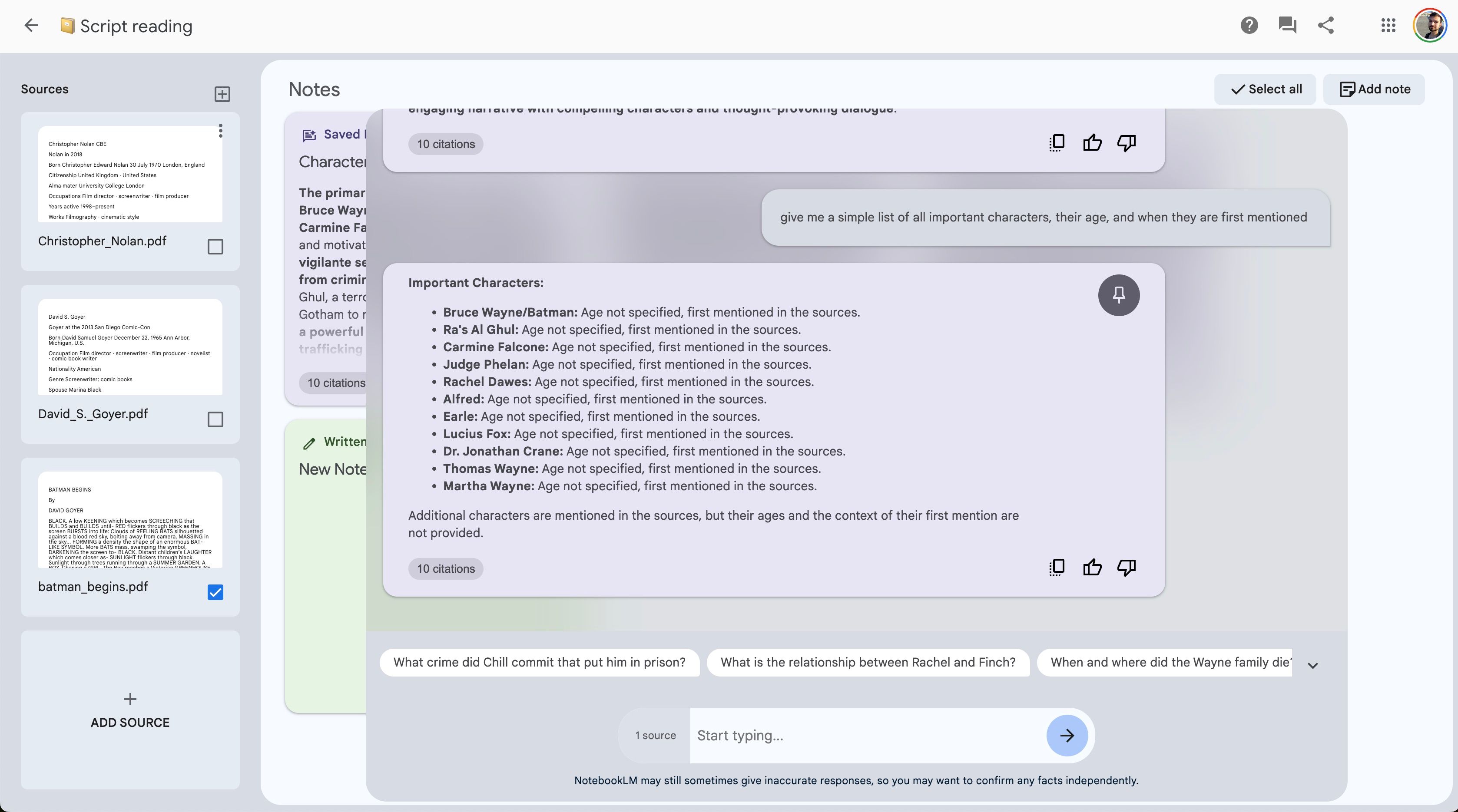The image size is (1458, 812).
Task: Expand the suggested questions chevron
Action: (x=1313, y=665)
